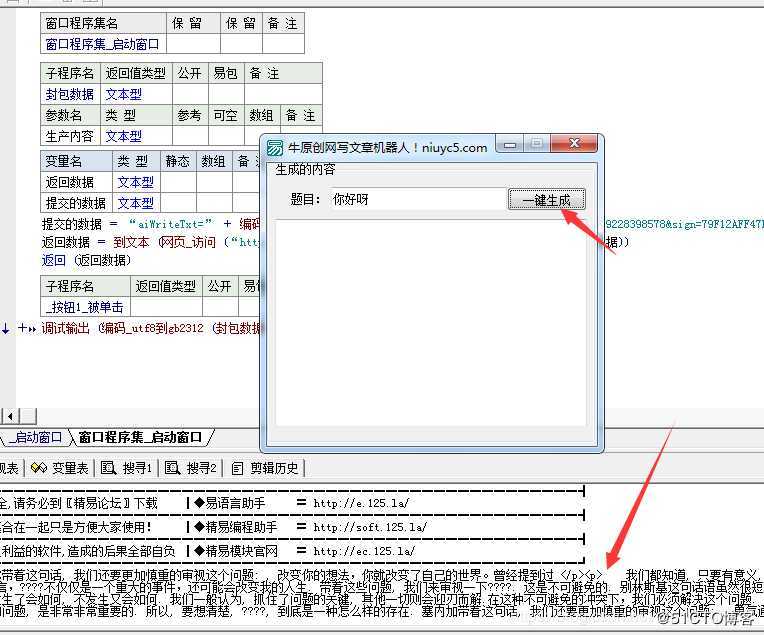Switch to the _启动窗口 editor tab
This screenshot has width=764, height=635.
click(36, 437)
